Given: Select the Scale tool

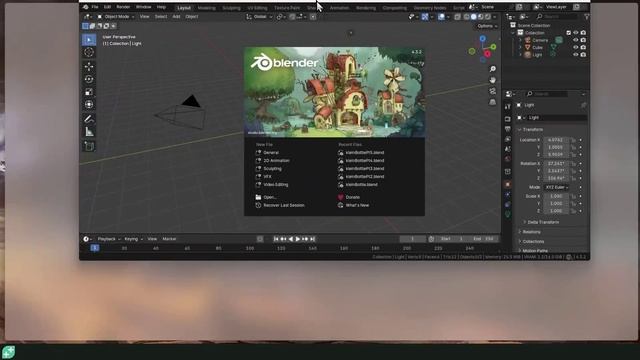Looking at the screenshot, I should pos(89,92).
